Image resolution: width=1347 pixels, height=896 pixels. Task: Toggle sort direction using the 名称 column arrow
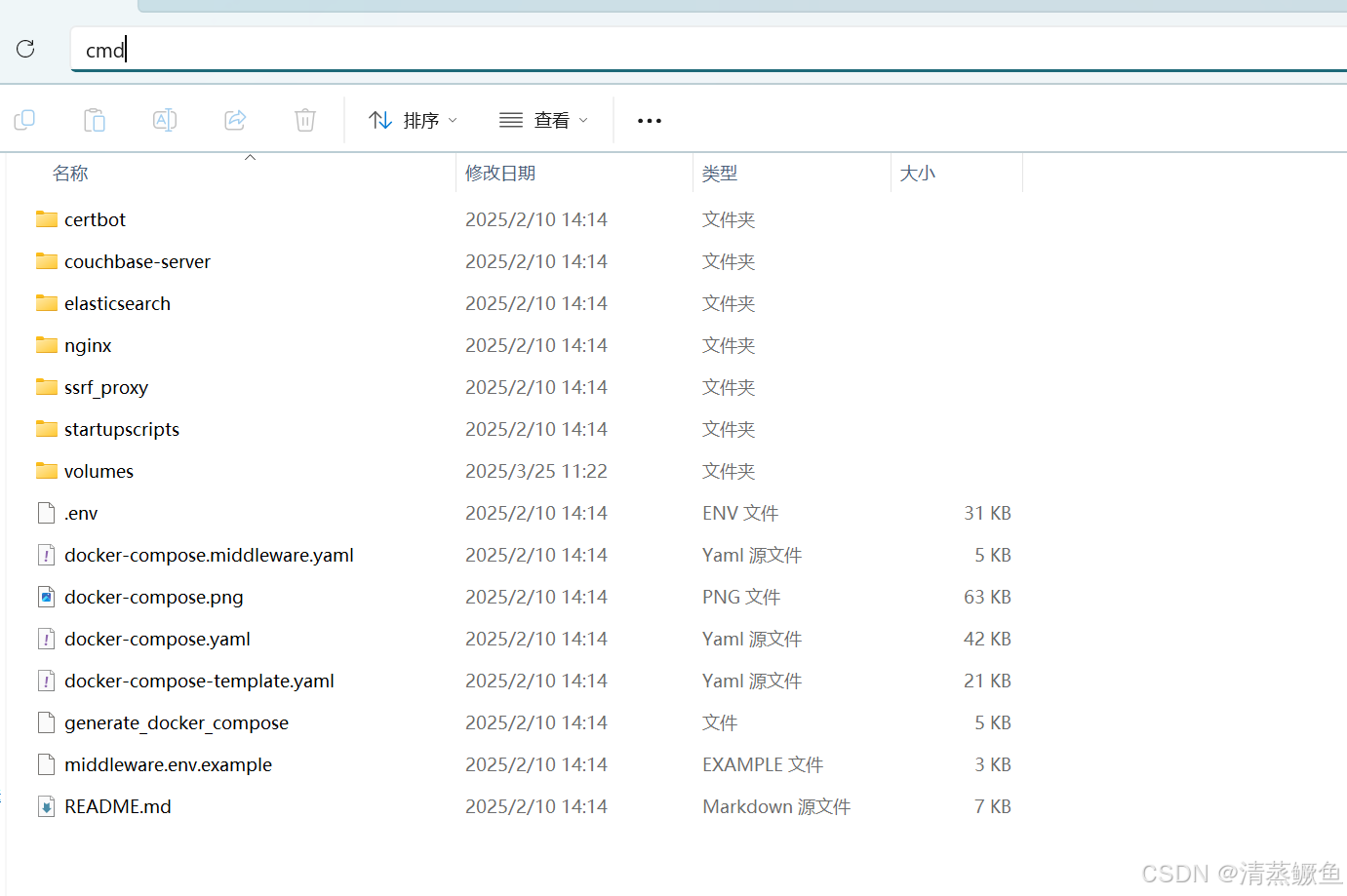click(250, 156)
